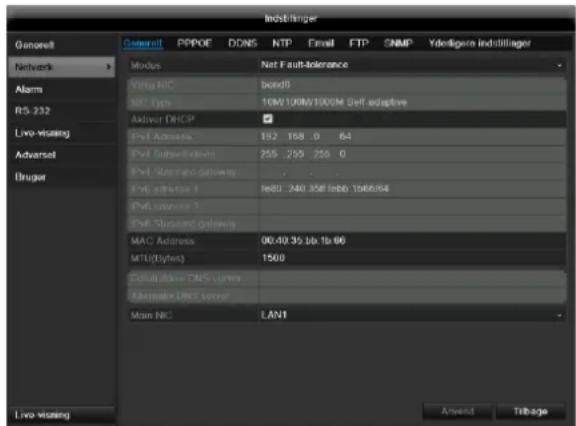Open the Bruger user section
The image size is (576, 426).
point(61,177)
